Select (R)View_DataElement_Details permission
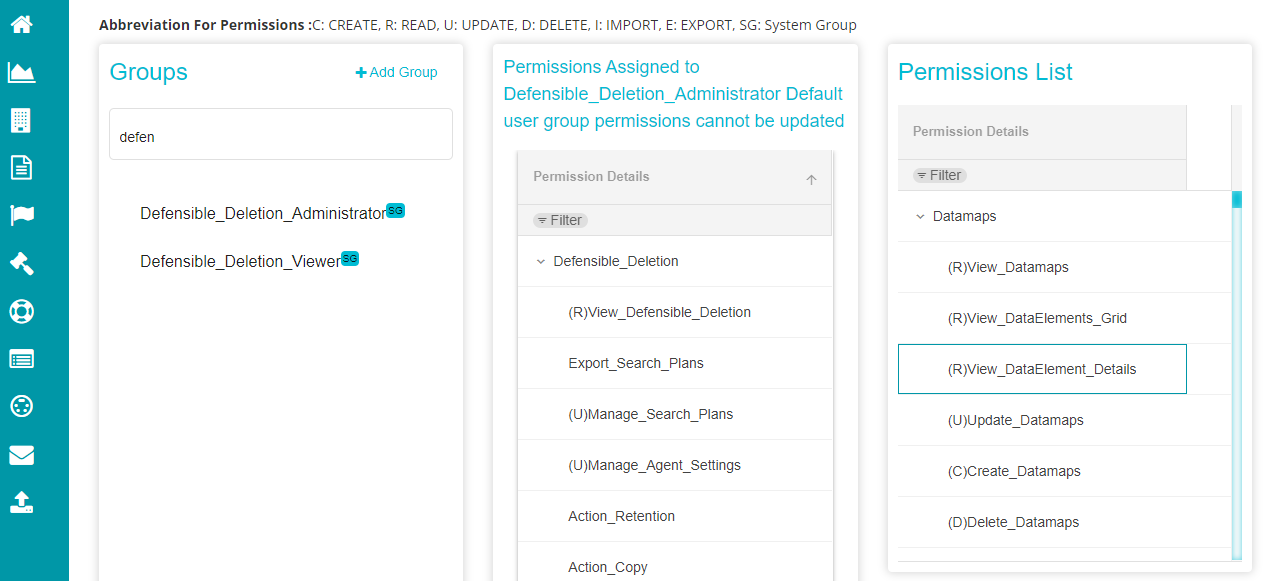 click(1042, 369)
